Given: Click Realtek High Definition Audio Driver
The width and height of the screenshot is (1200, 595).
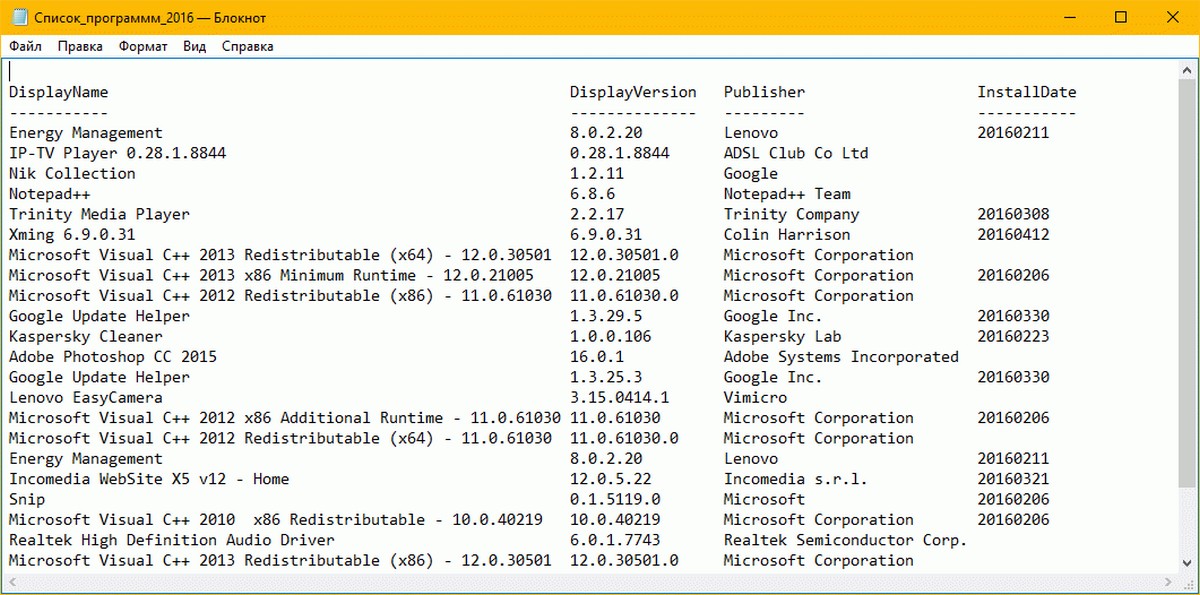Looking at the screenshot, I should click(x=172, y=540).
